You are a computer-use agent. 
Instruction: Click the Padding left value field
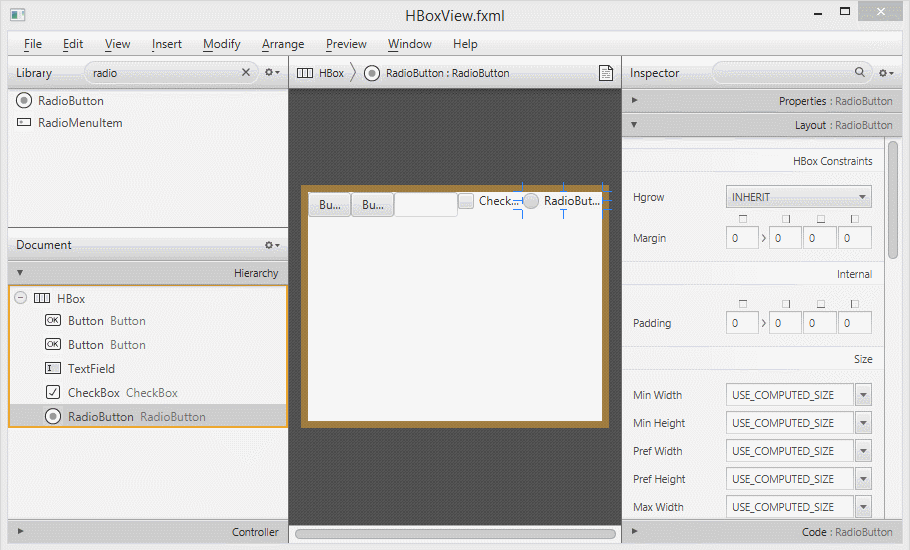click(855, 323)
